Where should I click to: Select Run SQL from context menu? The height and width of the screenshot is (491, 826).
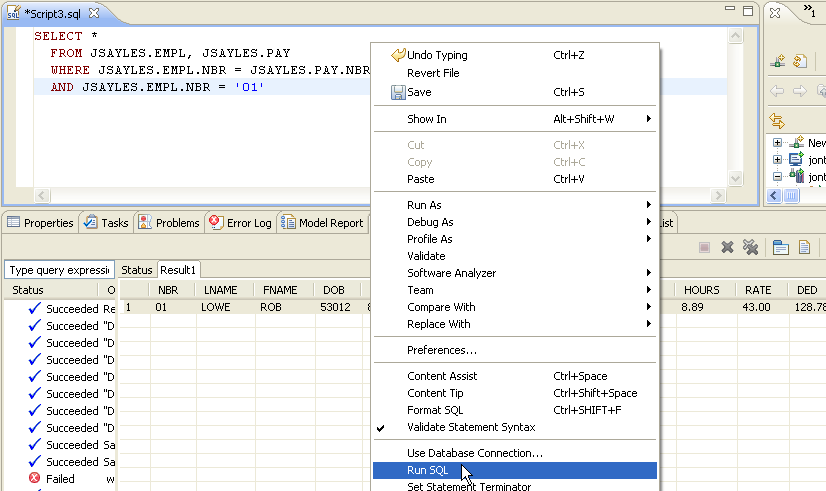click(x=515, y=470)
